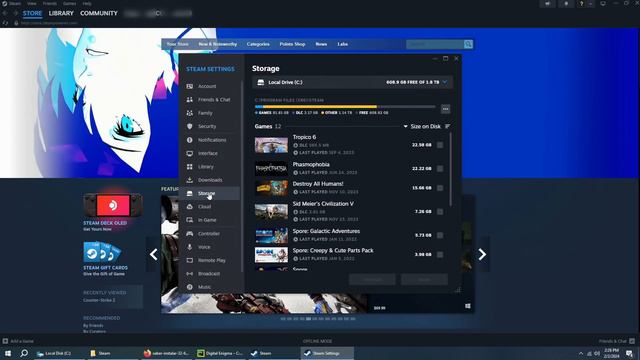Open the Phasmophobia thumbnail
Screen dimensions: 640x360
pyautogui.click(x=271, y=169)
